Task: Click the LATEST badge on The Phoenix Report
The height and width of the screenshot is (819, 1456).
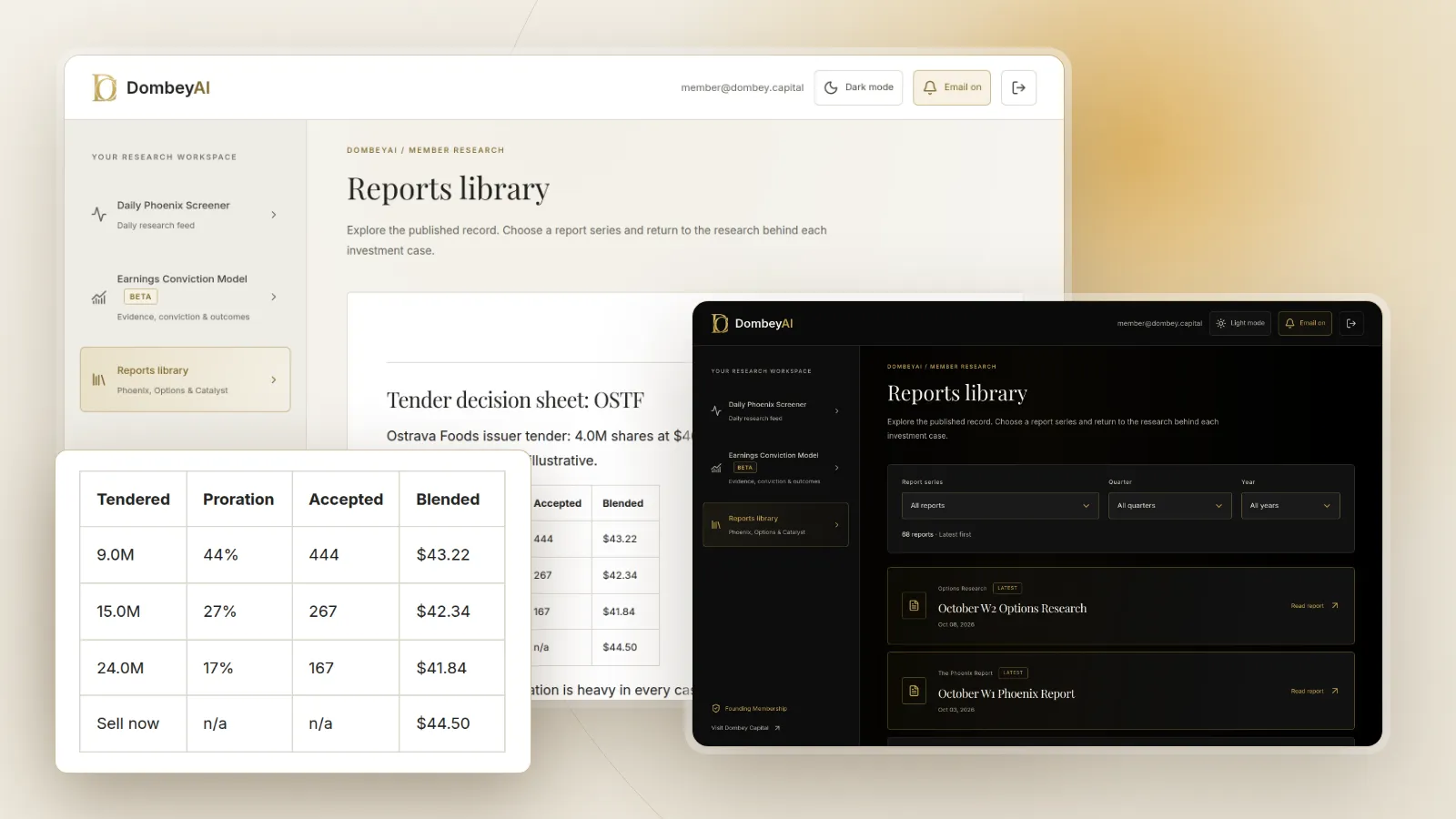Action: [x=1013, y=673]
